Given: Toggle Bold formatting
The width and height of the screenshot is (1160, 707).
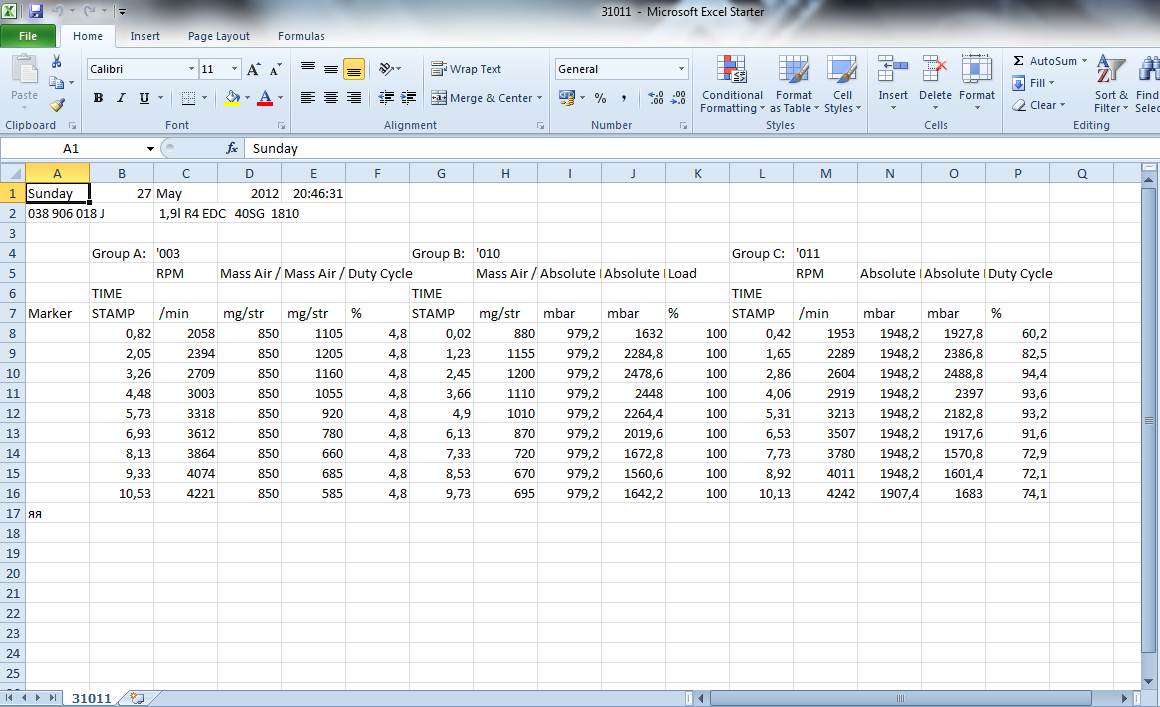Looking at the screenshot, I should [x=98, y=98].
